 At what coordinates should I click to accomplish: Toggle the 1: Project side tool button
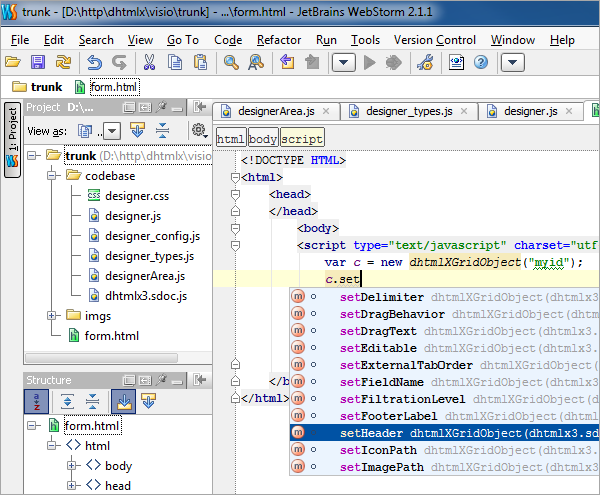12,140
